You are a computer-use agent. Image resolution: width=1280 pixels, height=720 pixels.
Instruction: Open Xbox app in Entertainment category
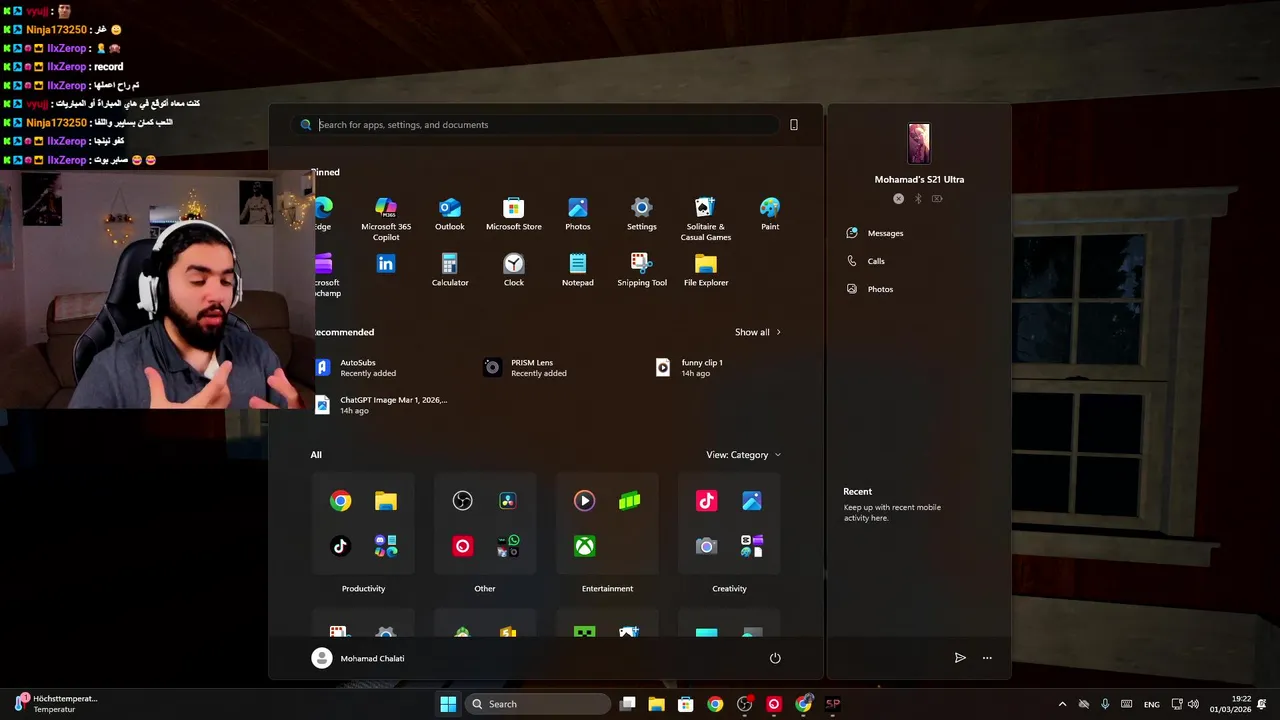(x=585, y=546)
